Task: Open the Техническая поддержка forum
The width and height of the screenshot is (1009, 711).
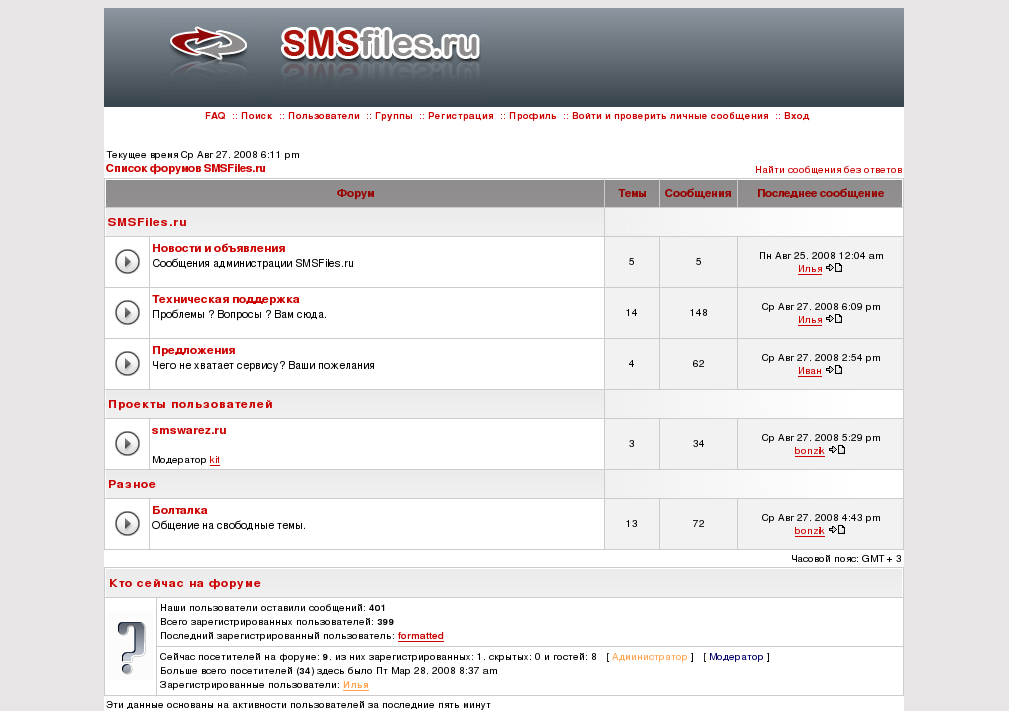Action: pyautogui.click(x=226, y=299)
